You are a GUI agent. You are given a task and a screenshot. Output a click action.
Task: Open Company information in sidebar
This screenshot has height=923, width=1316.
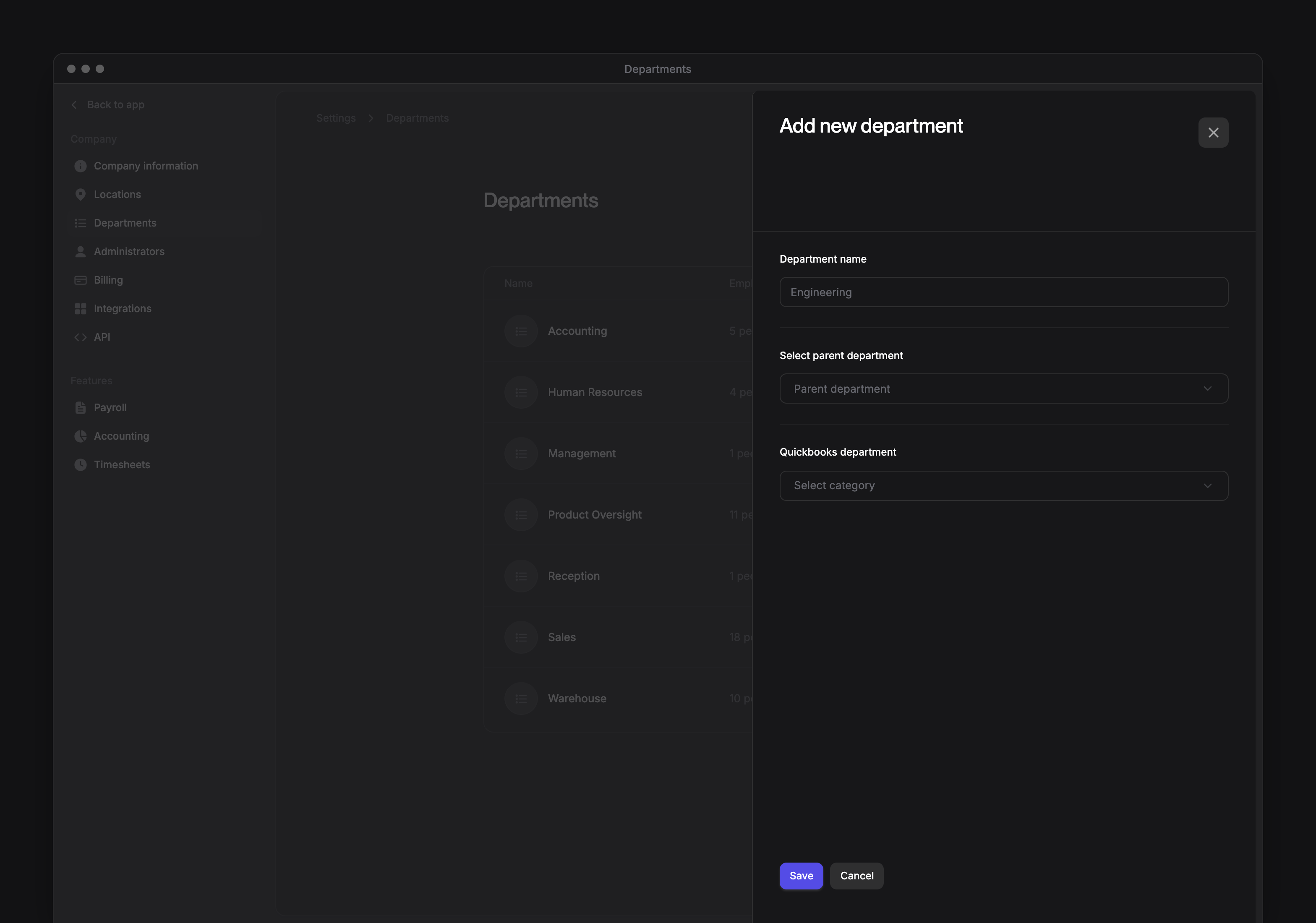(146, 166)
